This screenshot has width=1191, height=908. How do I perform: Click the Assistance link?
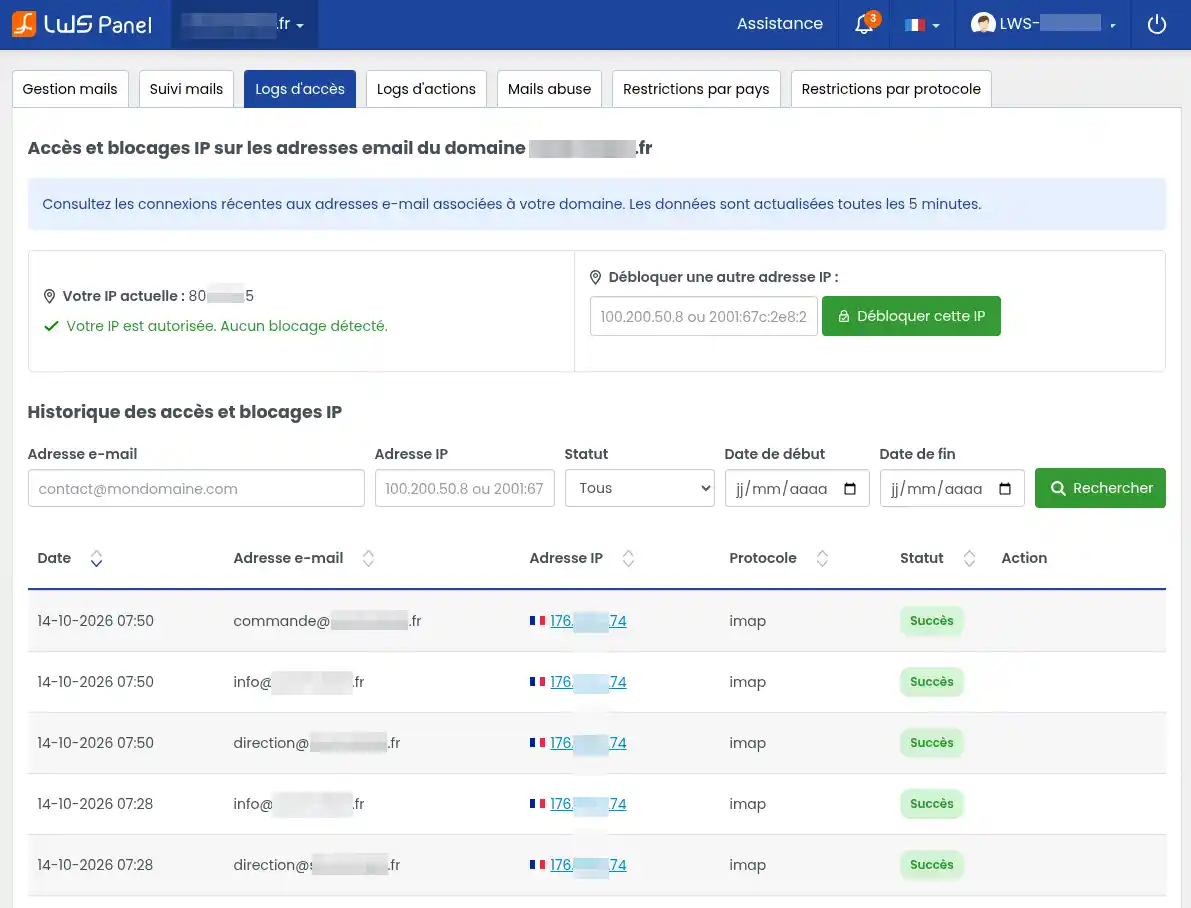click(779, 24)
